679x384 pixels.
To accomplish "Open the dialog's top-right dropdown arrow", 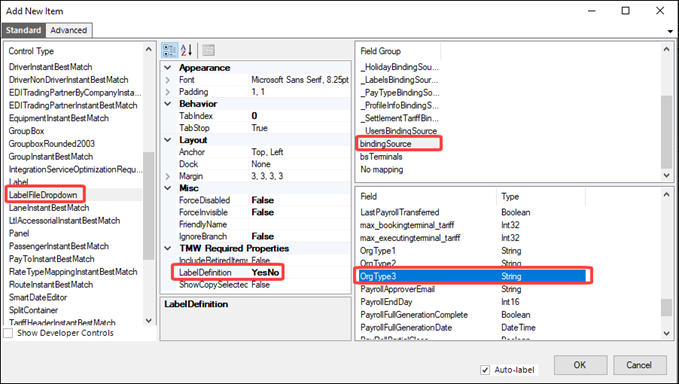I will [x=670, y=31].
